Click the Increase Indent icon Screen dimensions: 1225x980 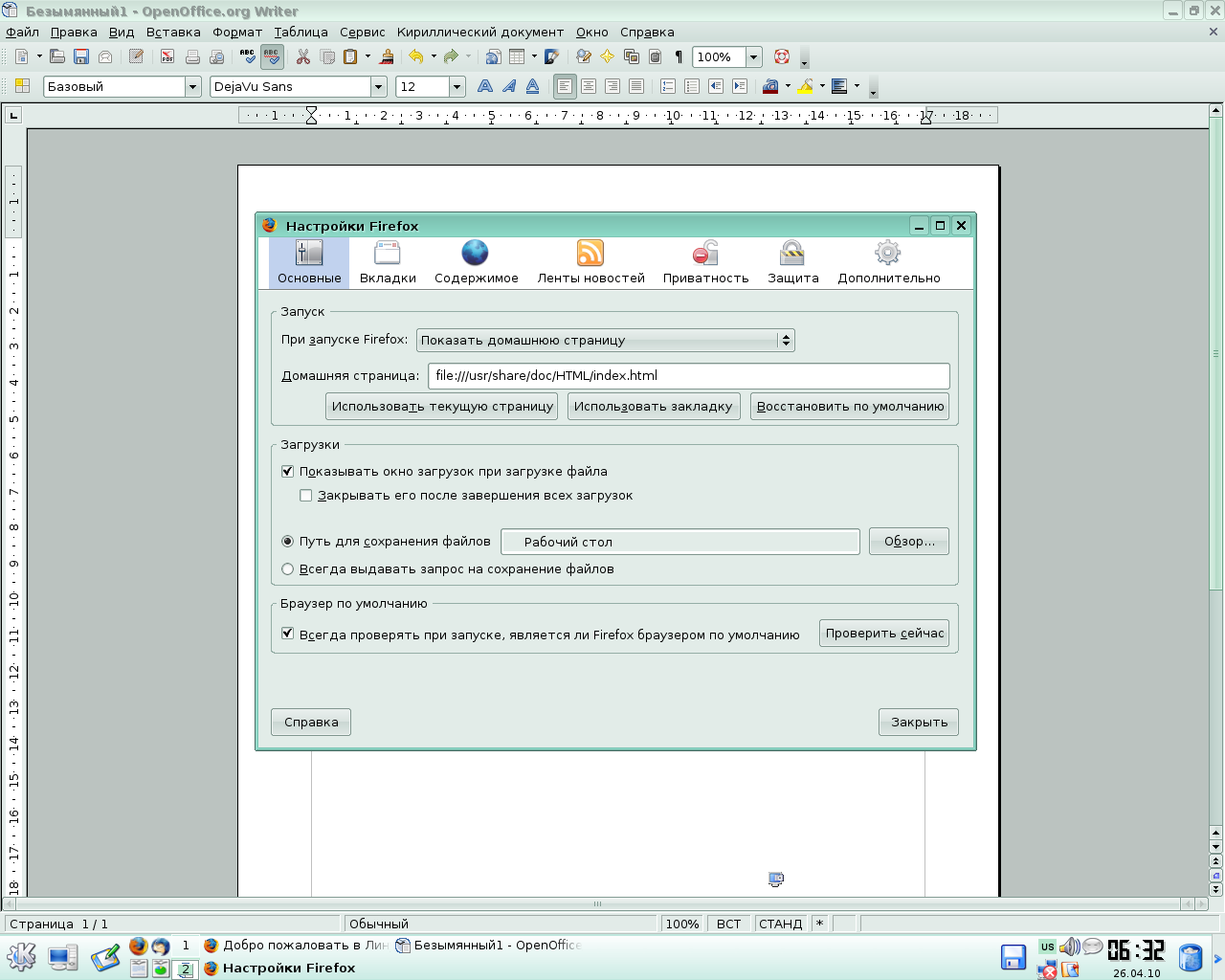coord(739,86)
